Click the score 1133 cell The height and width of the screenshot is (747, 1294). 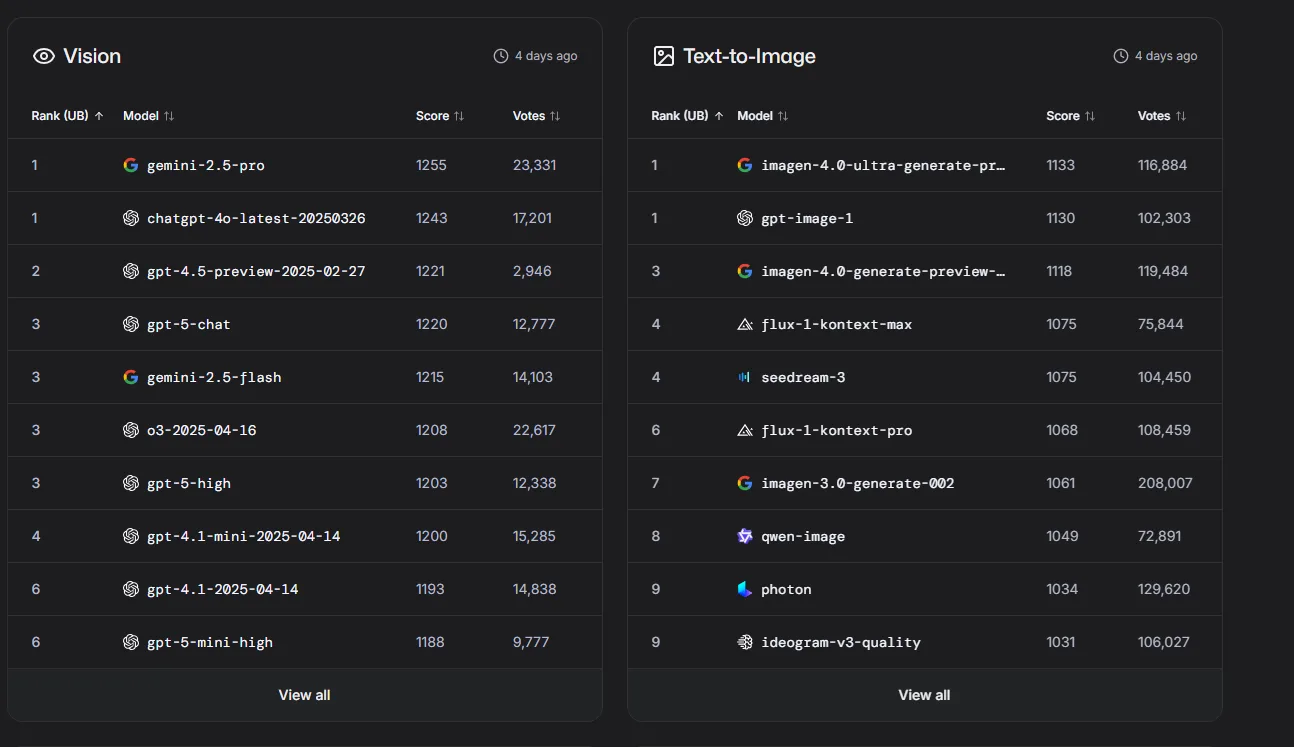pyautogui.click(x=1060, y=165)
